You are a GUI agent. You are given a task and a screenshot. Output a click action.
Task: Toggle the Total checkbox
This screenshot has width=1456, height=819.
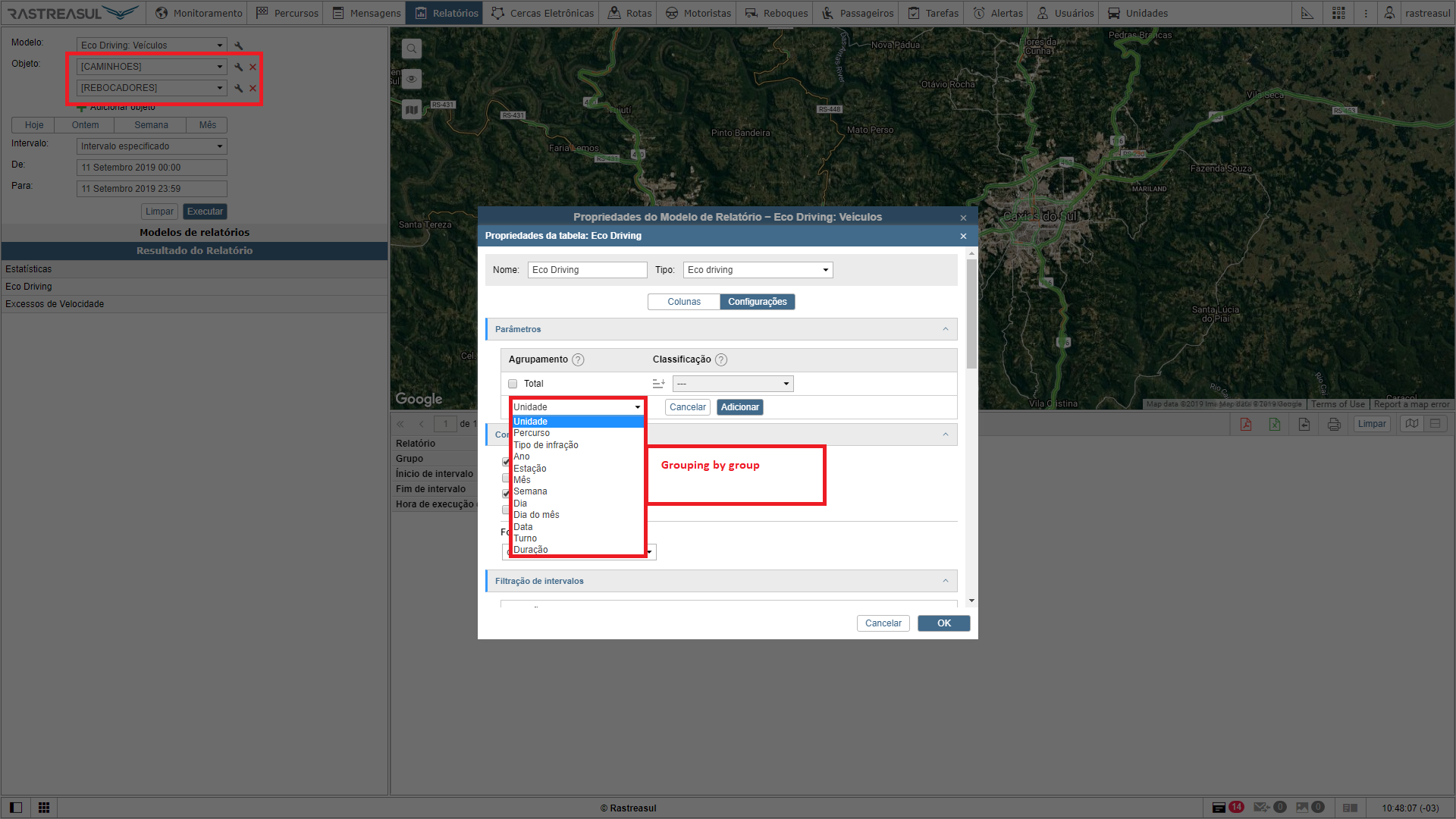pyautogui.click(x=513, y=384)
